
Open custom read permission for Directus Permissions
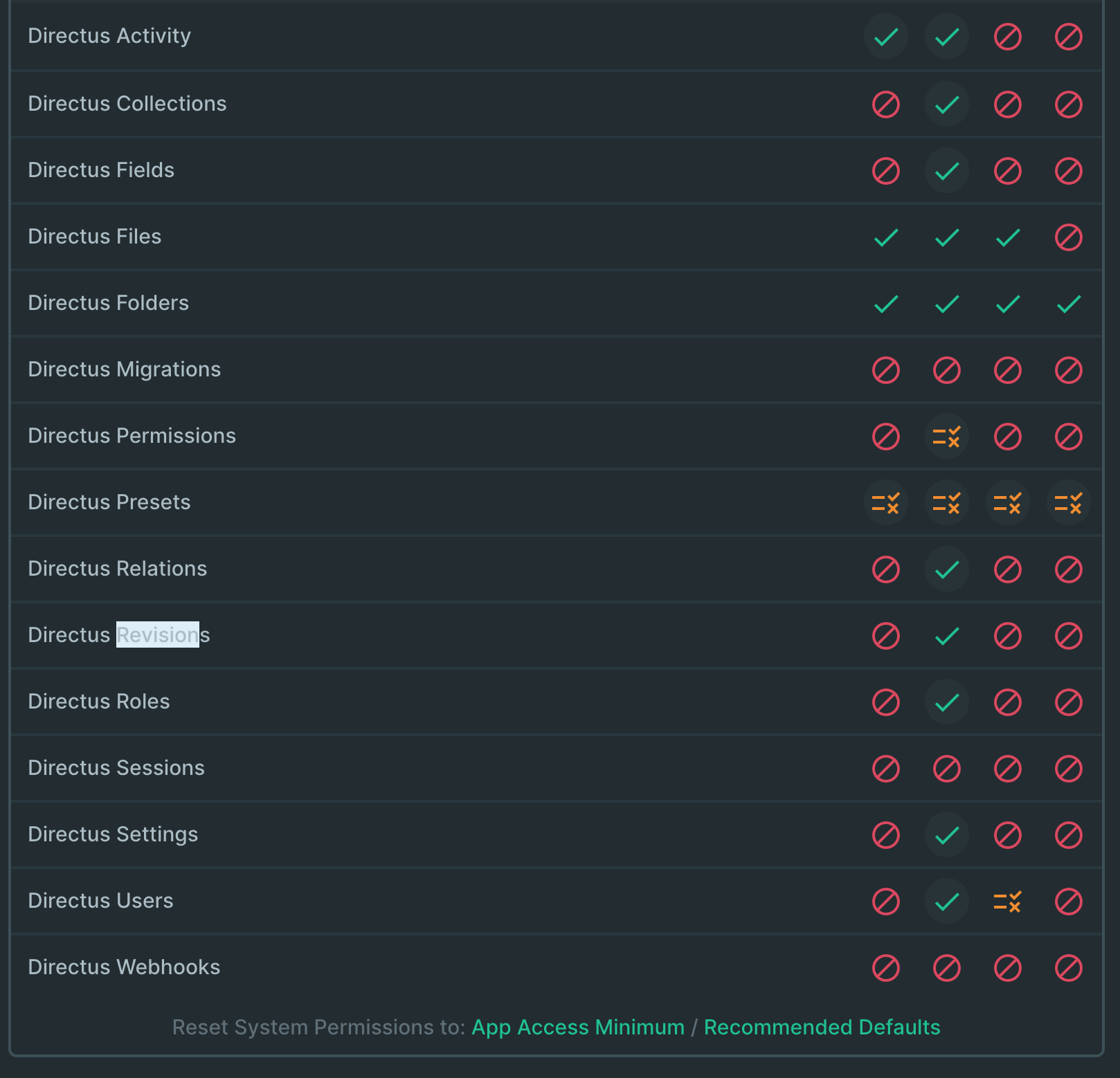tap(947, 436)
